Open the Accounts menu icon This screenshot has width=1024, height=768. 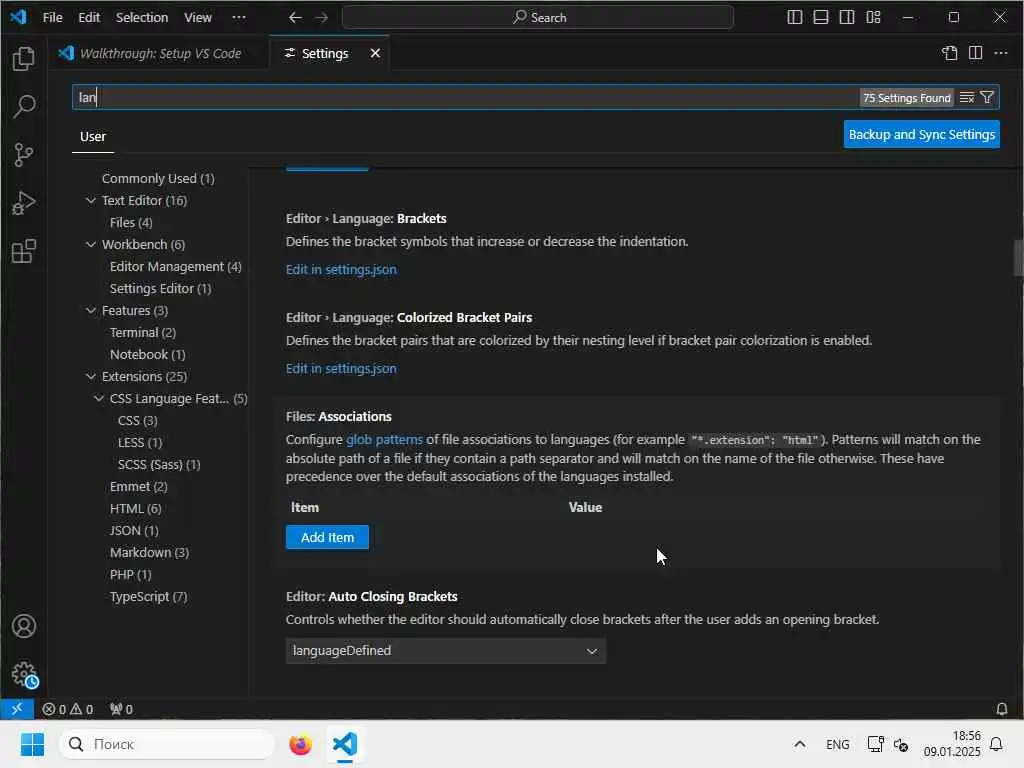tap(24, 626)
